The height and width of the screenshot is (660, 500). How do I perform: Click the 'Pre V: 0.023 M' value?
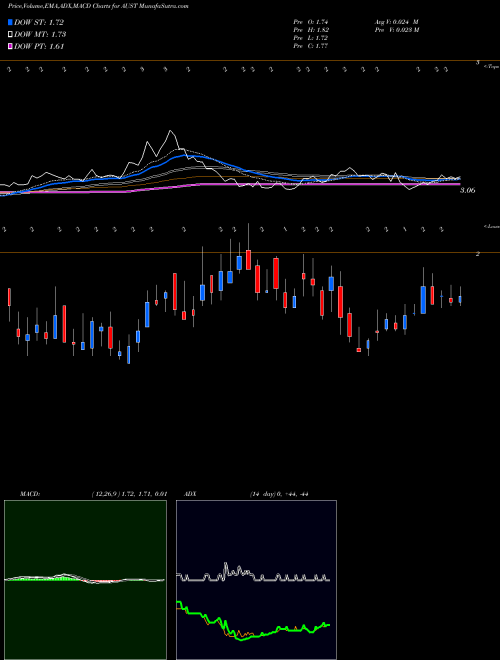coord(396,30)
